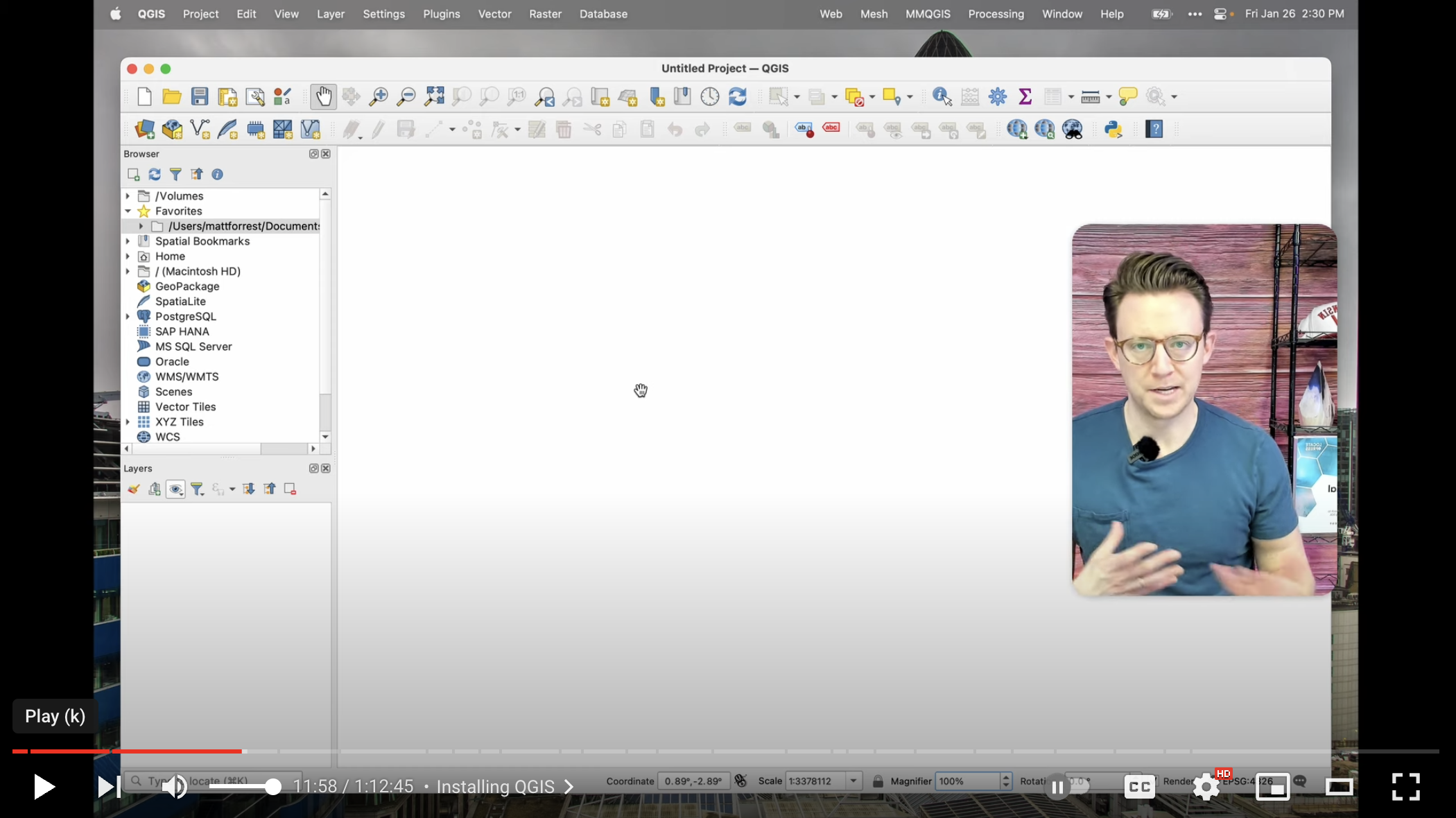Open the Layer menu
The image size is (1456, 818).
pyautogui.click(x=331, y=14)
